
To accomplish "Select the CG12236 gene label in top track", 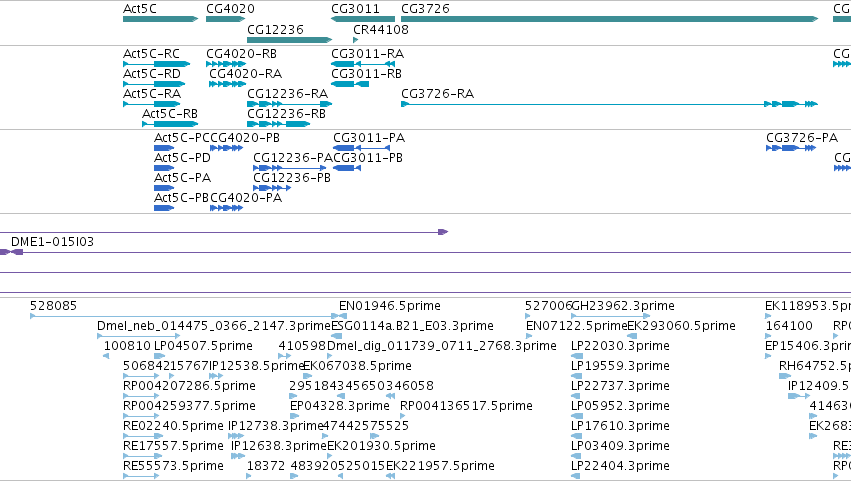I will pyautogui.click(x=275, y=29).
